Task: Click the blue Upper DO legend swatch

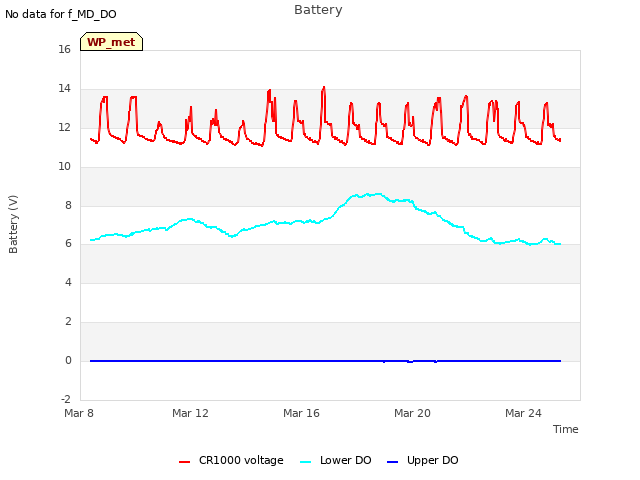Action: [392, 462]
